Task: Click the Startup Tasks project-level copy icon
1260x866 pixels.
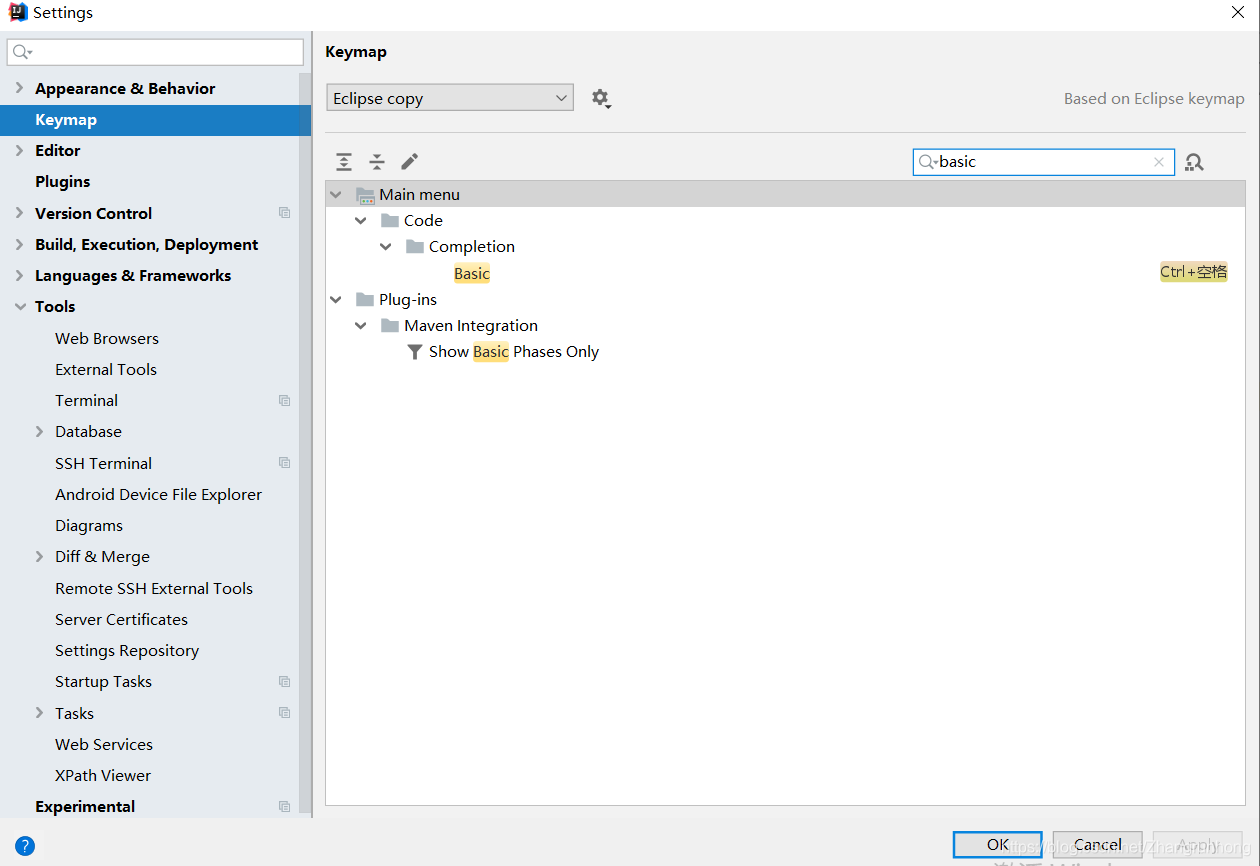Action: [x=285, y=681]
